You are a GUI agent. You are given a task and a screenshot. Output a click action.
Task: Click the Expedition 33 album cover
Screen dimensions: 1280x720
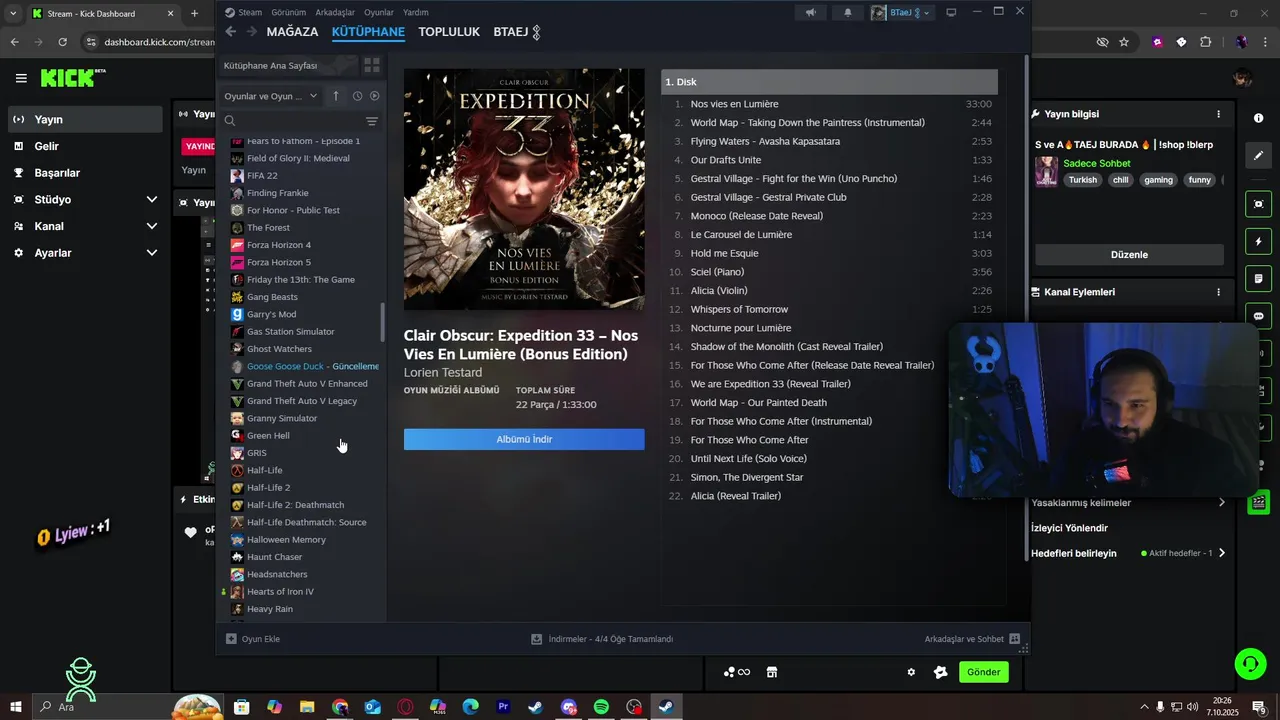tap(524, 189)
